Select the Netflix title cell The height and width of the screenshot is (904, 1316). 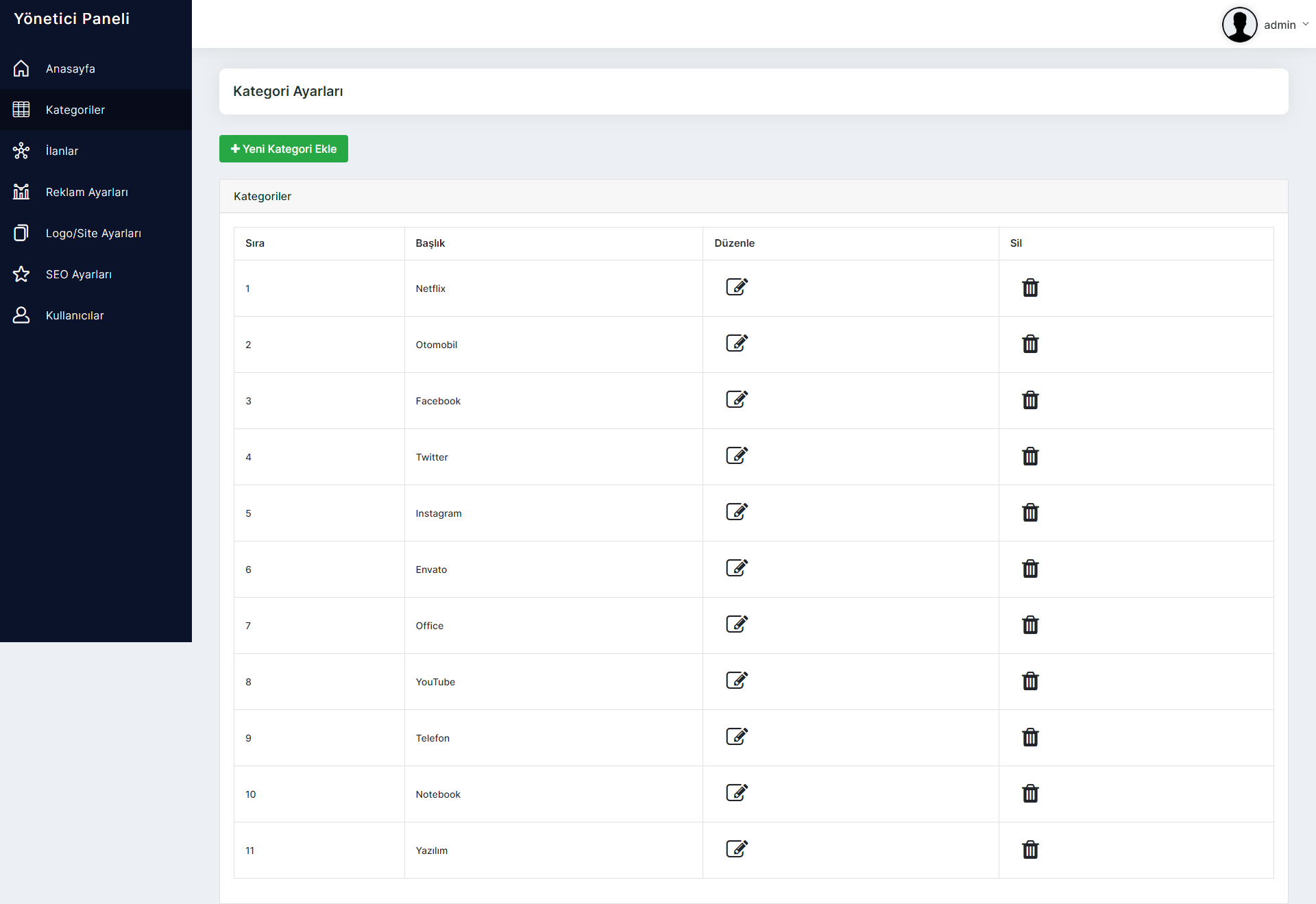coord(554,289)
